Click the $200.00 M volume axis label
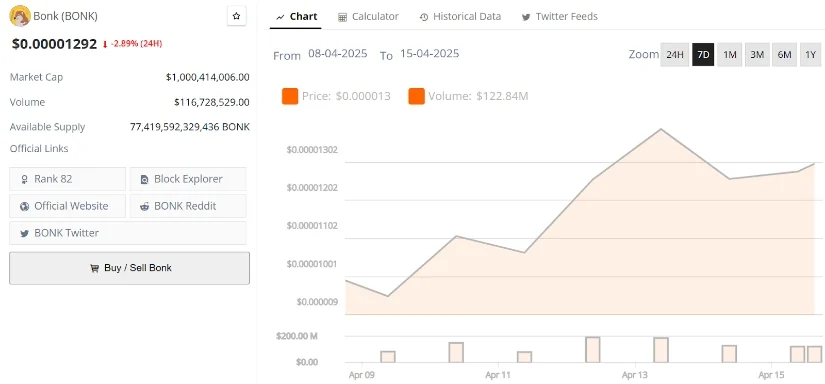 [x=296, y=336]
